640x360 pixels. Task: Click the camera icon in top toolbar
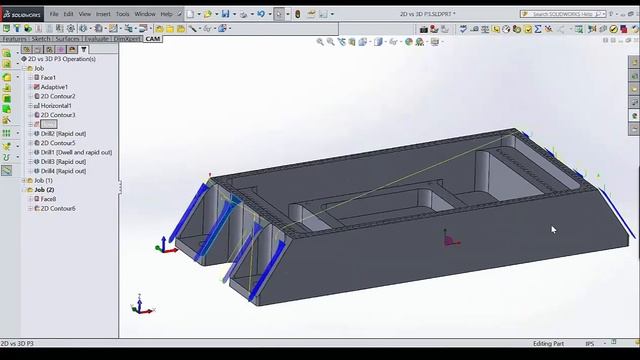click(x=424, y=29)
